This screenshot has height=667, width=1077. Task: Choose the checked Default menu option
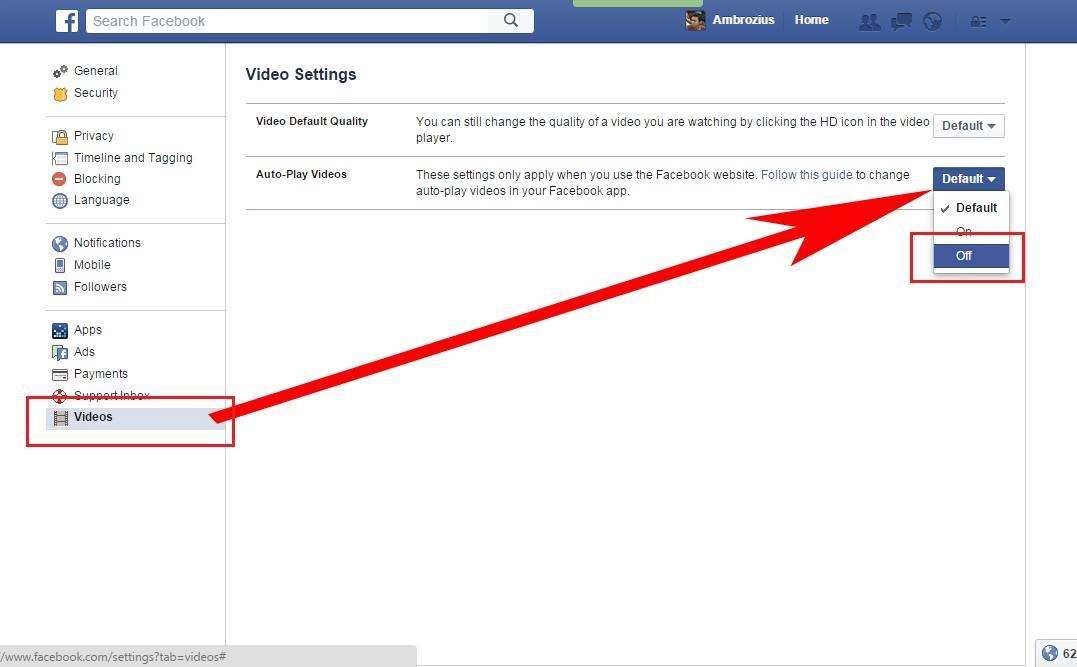(x=975, y=208)
